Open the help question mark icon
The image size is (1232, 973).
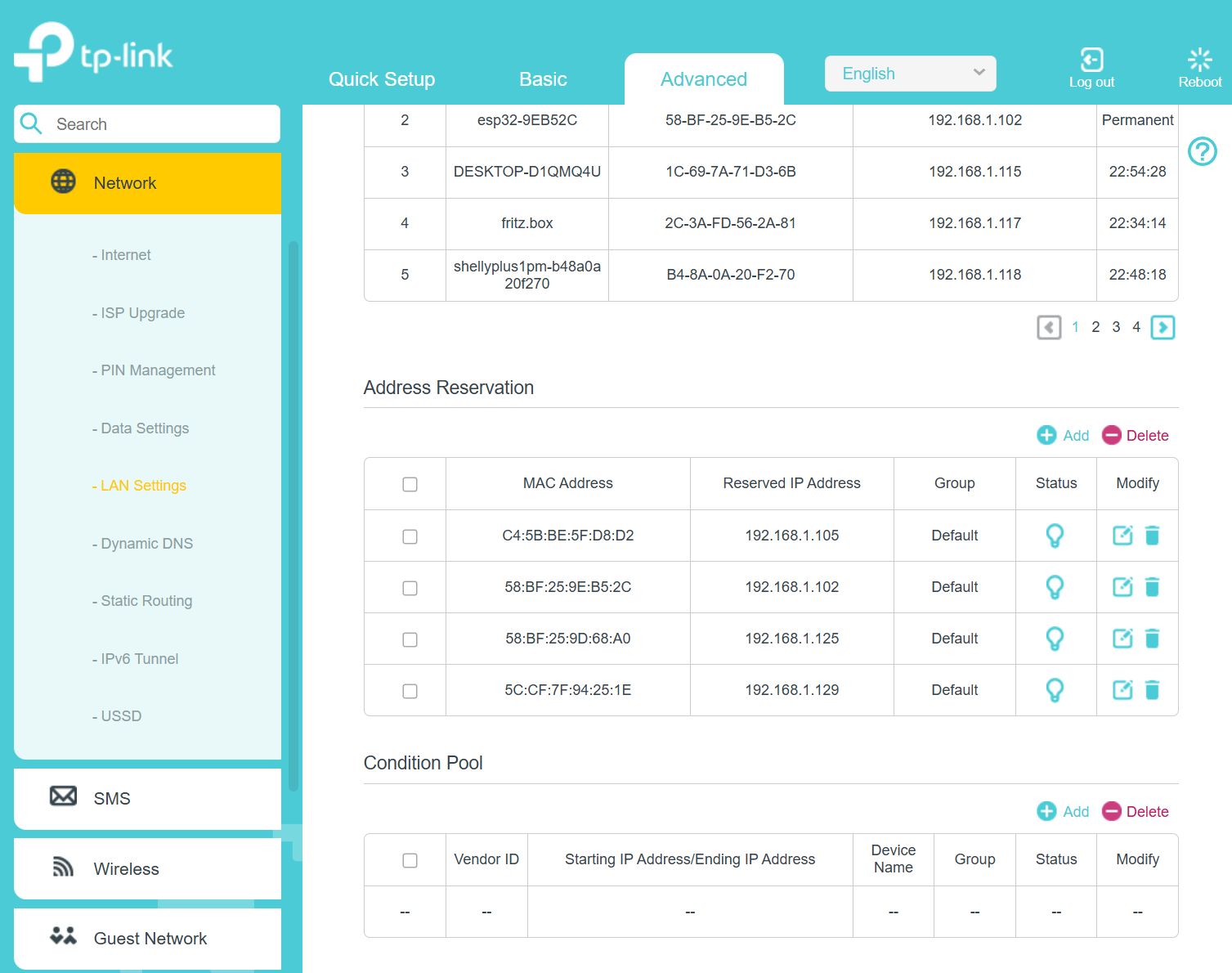coord(1202,151)
